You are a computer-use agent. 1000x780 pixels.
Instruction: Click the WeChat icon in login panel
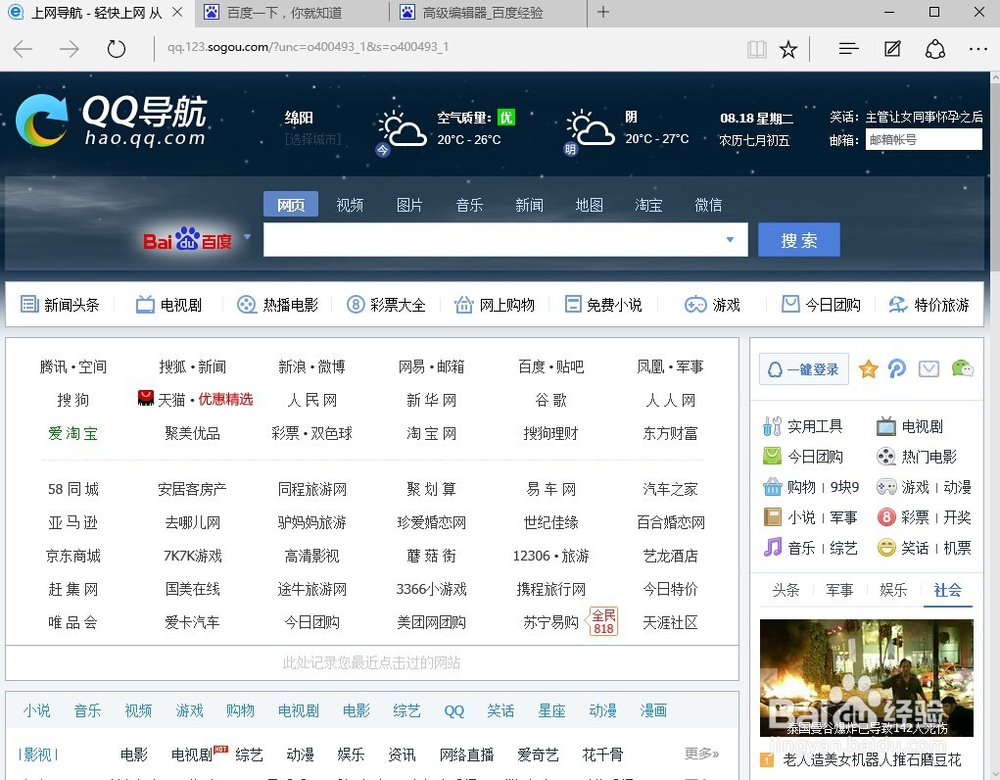click(962, 369)
